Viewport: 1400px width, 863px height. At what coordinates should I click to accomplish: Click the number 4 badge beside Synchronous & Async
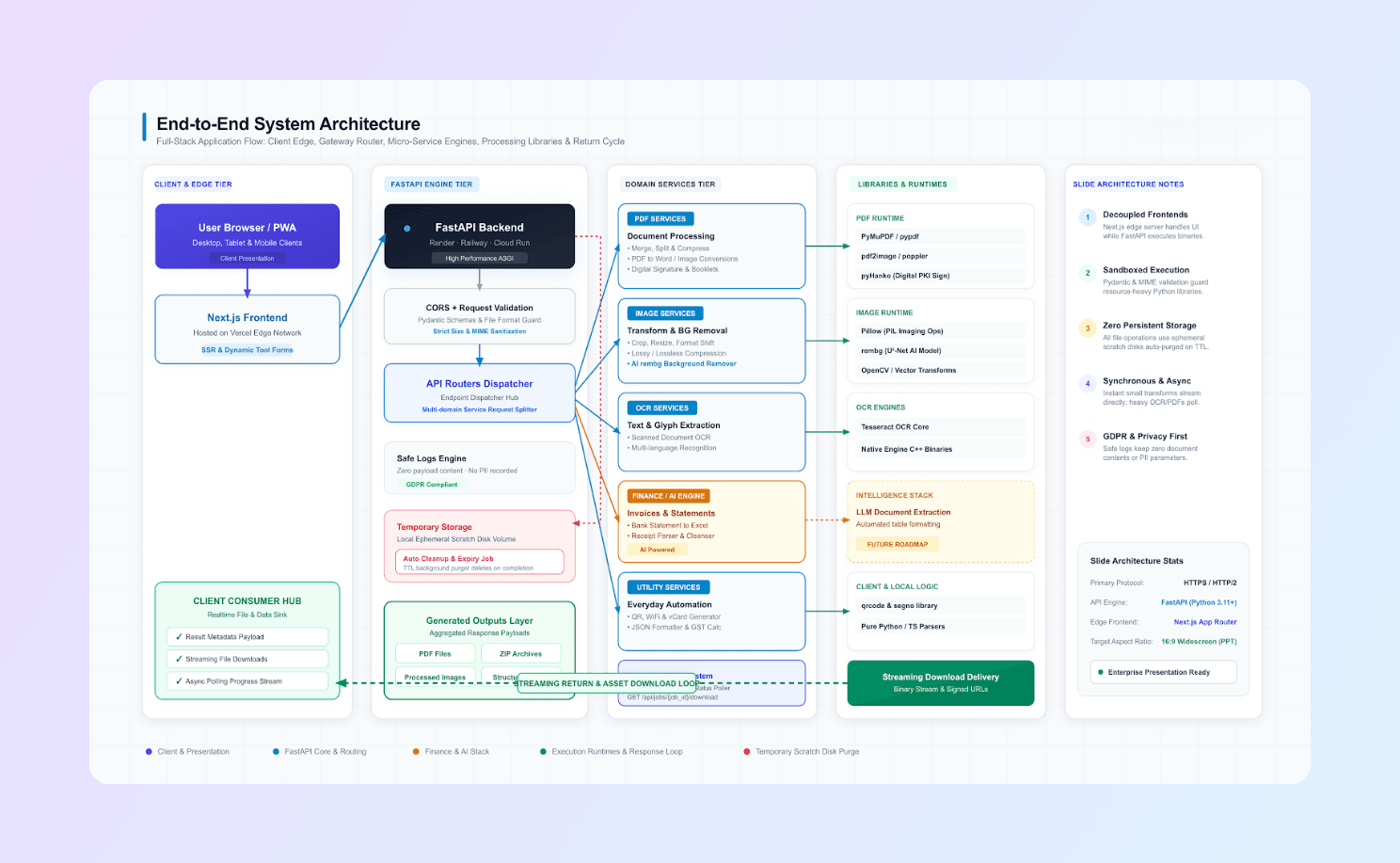(1088, 384)
